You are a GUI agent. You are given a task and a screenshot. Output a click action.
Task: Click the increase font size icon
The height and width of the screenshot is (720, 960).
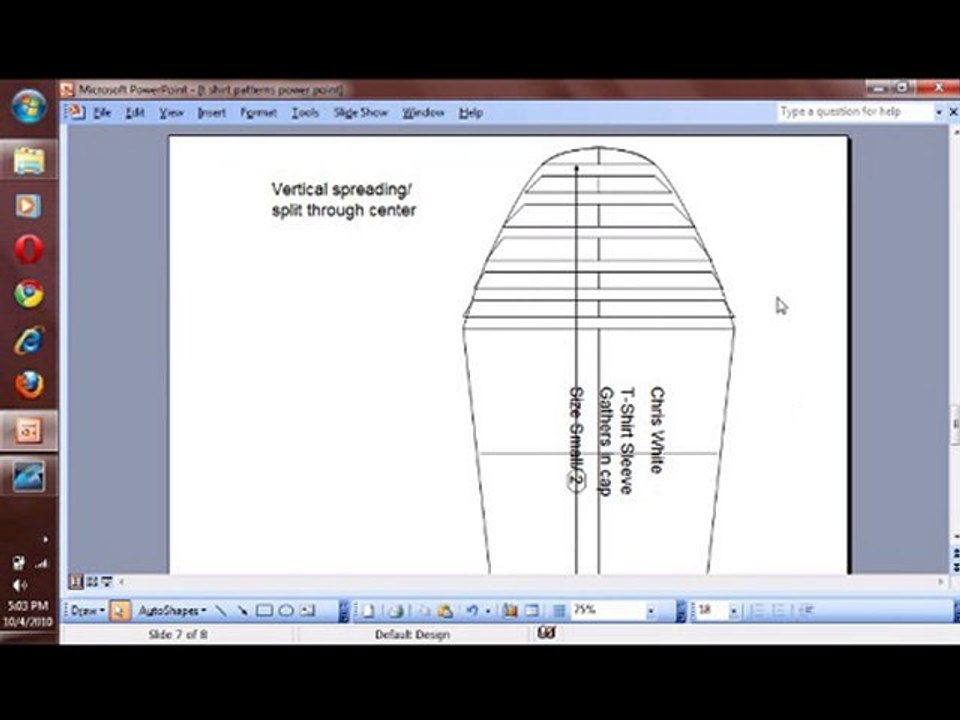(806, 610)
